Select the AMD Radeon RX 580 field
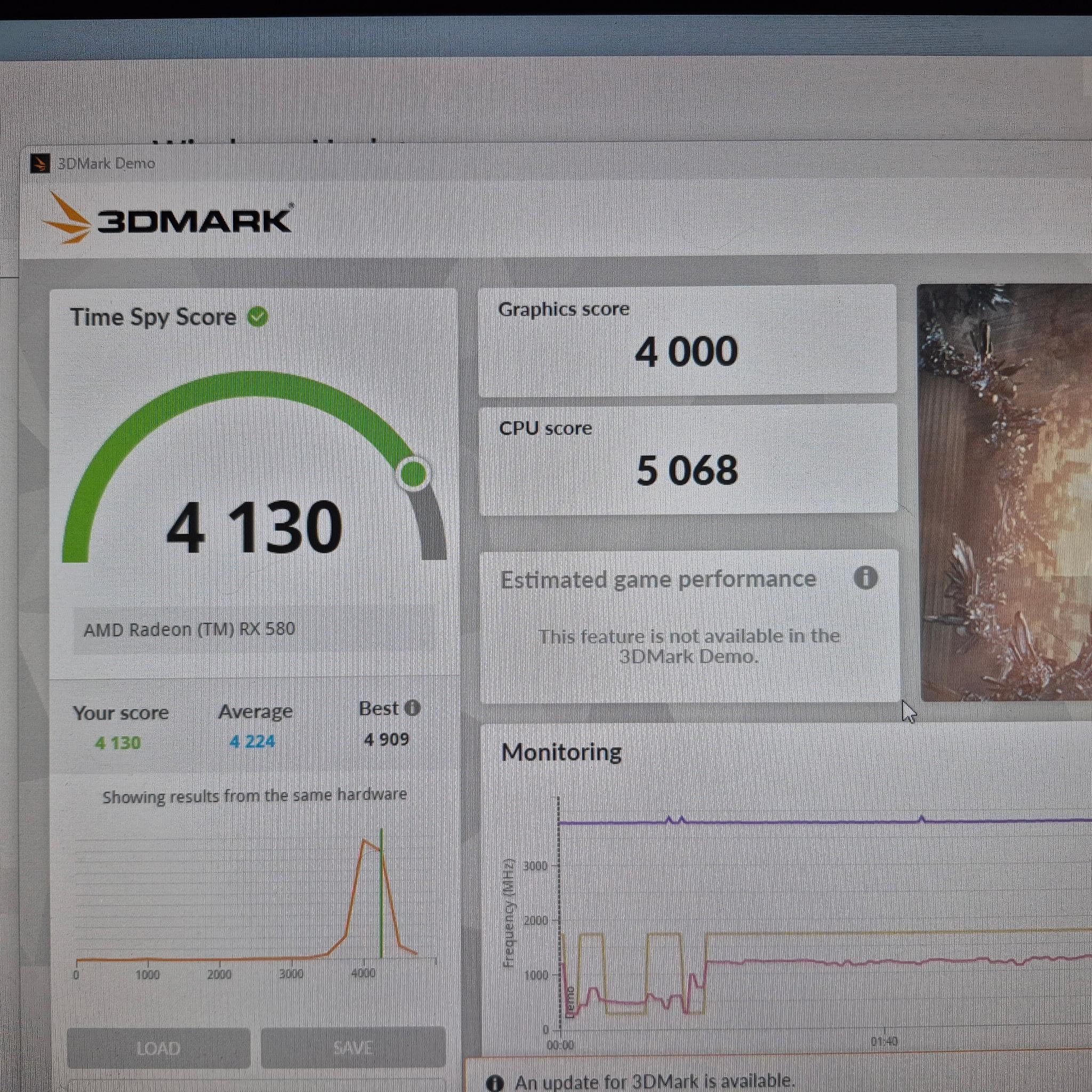This screenshot has height=1092, width=1092. tap(254, 630)
